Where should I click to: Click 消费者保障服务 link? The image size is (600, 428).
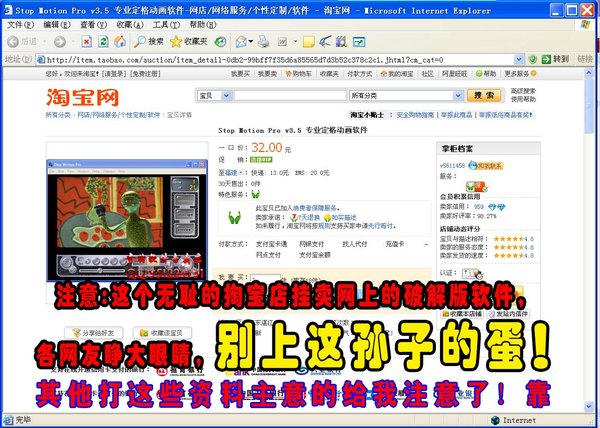[x=315, y=208]
